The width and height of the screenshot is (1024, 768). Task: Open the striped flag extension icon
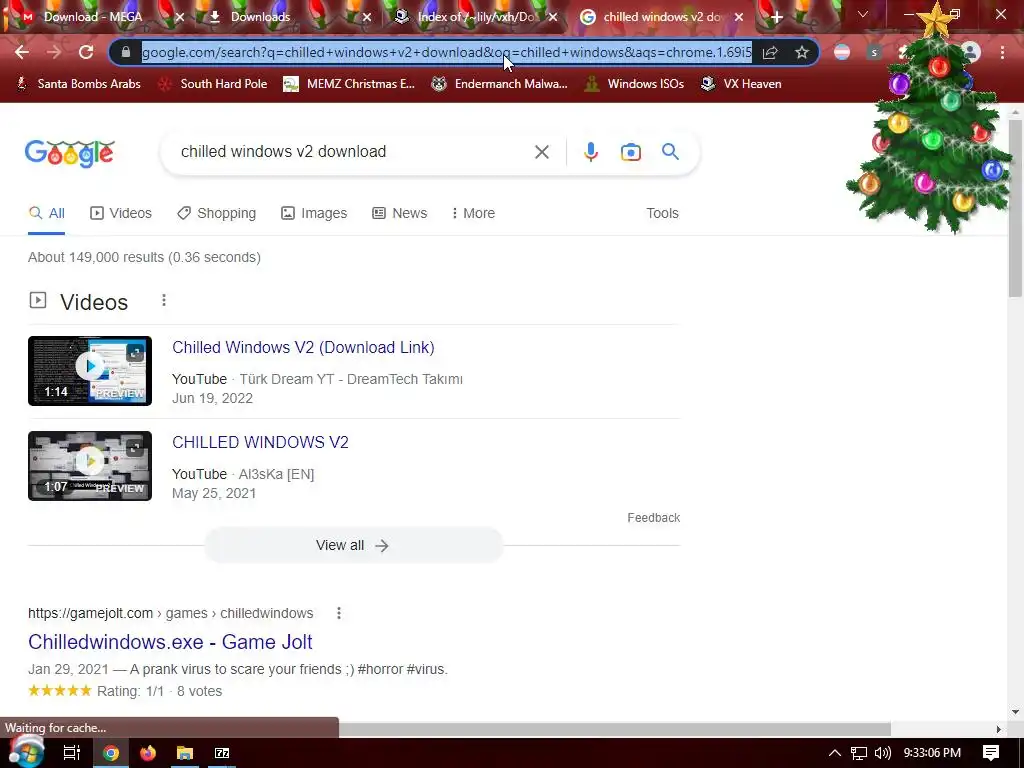[x=842, y=52]
